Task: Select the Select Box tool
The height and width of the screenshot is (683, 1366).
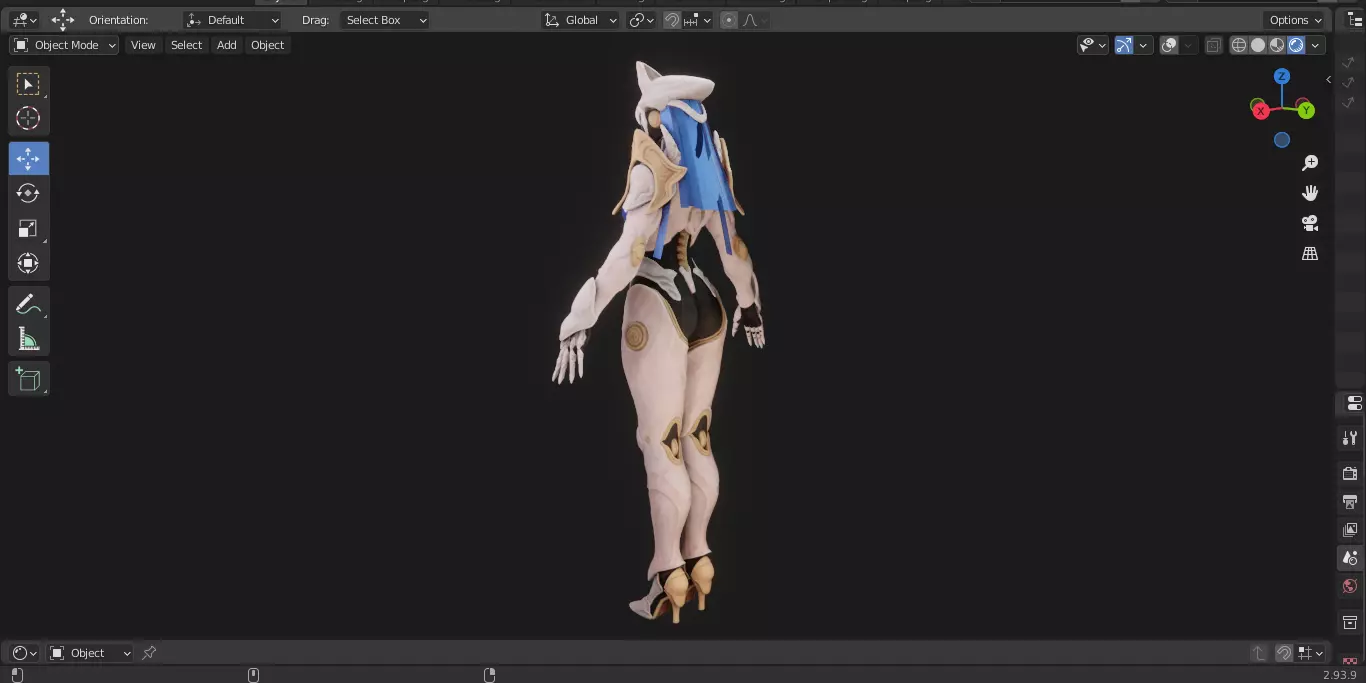Action: click(x=28, y=84)
